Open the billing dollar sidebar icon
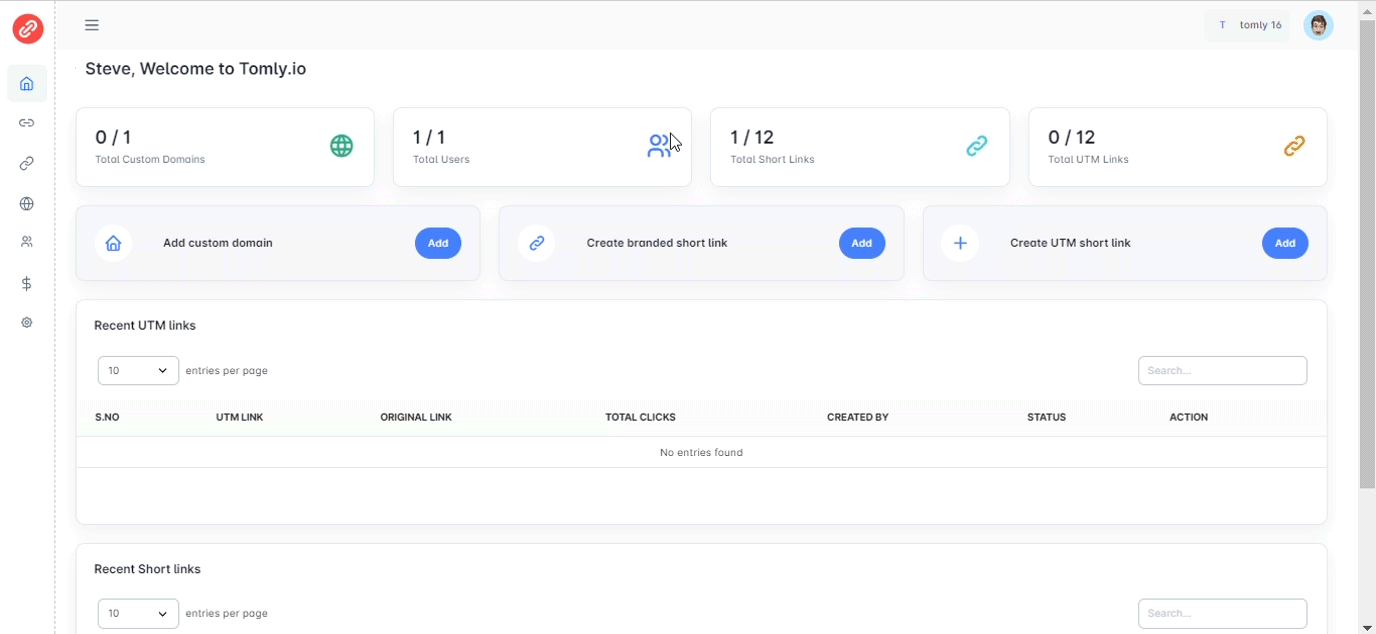Viewport: 1376px width, 634px height. coord(27,284)
